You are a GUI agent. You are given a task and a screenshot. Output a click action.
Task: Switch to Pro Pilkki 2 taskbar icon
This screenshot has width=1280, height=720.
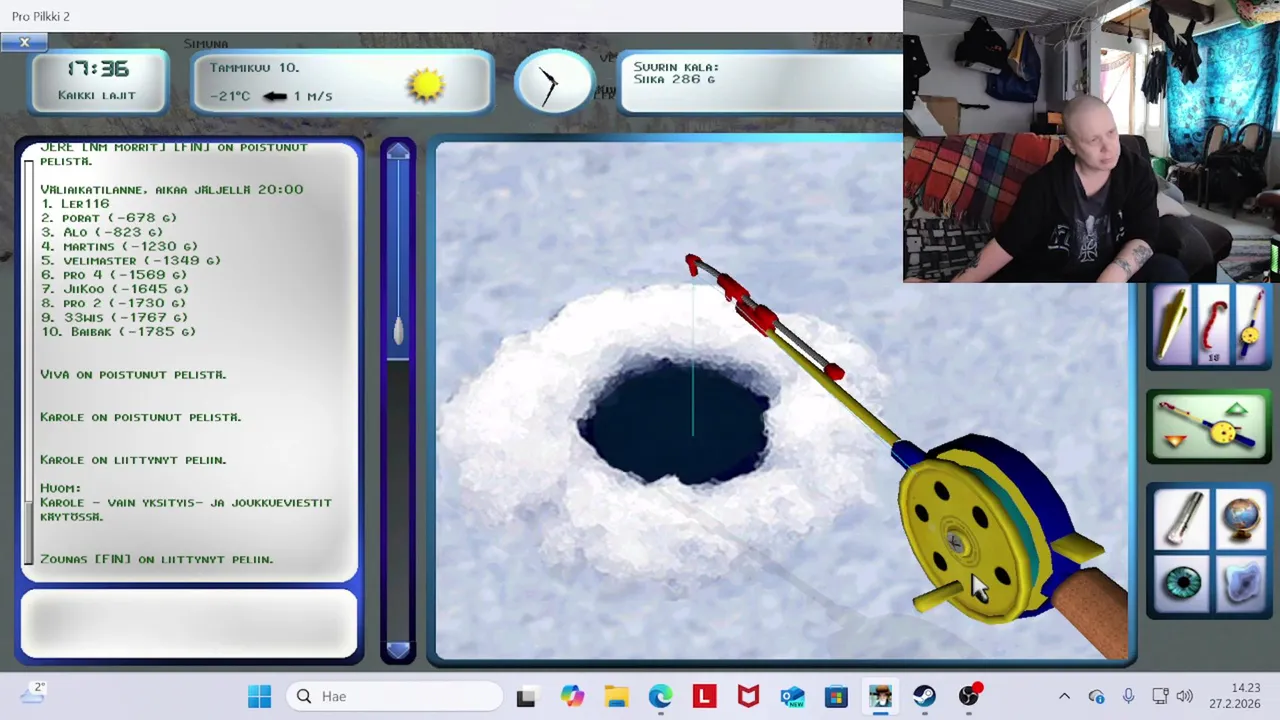[880, 696]
